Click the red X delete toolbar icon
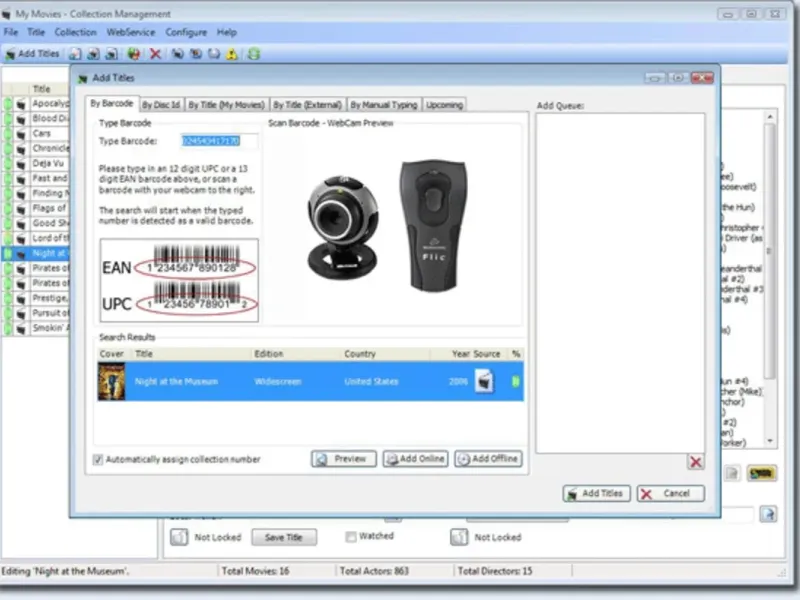800x600 pixels. click(155, 54)
